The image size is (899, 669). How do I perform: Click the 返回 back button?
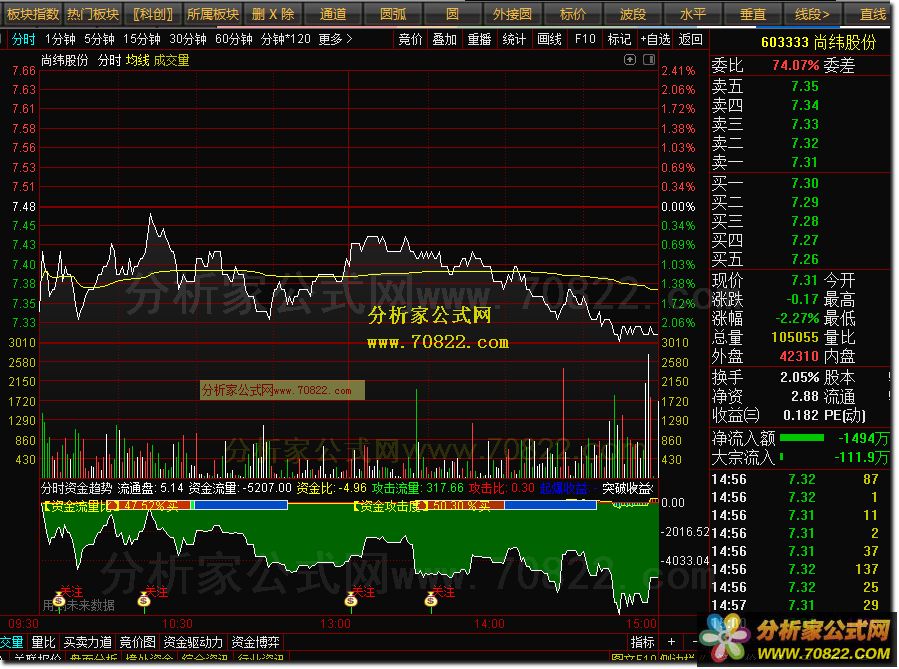(691, 39)
